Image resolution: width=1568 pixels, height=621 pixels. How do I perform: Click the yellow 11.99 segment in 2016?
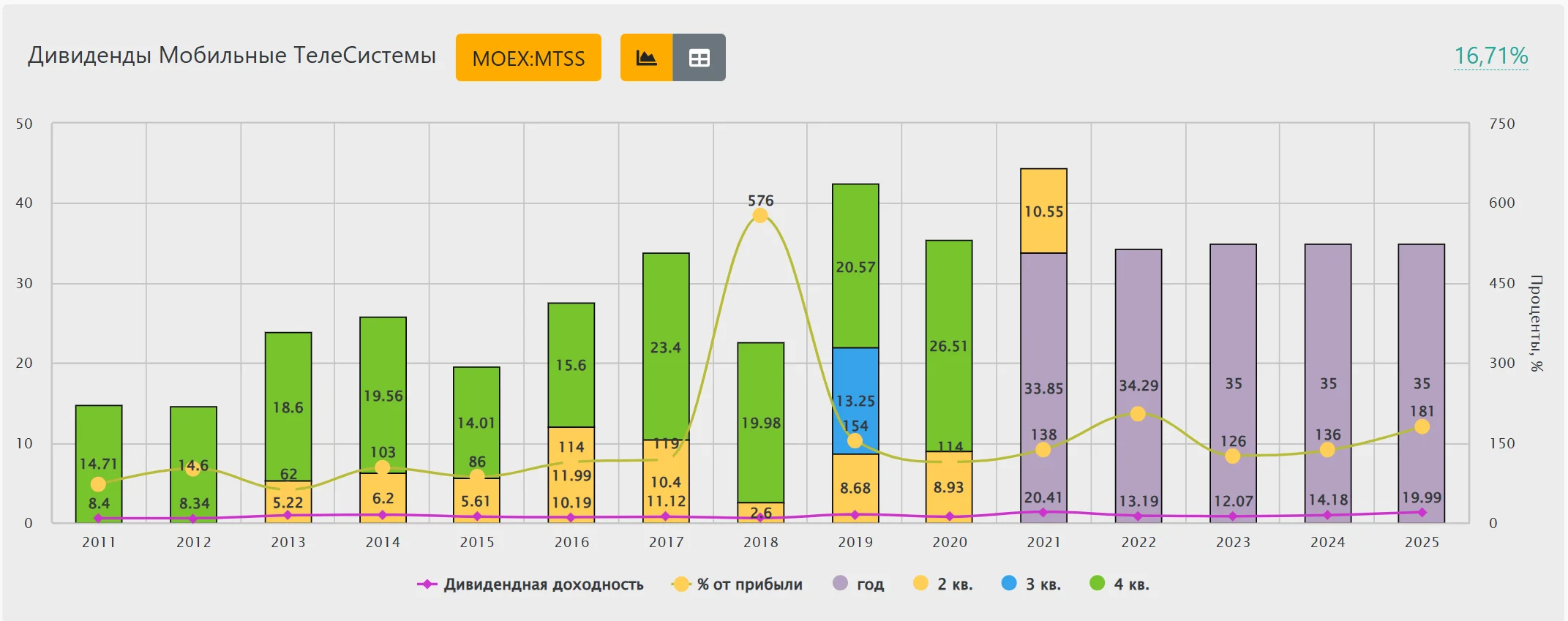(x=571, y=475)
